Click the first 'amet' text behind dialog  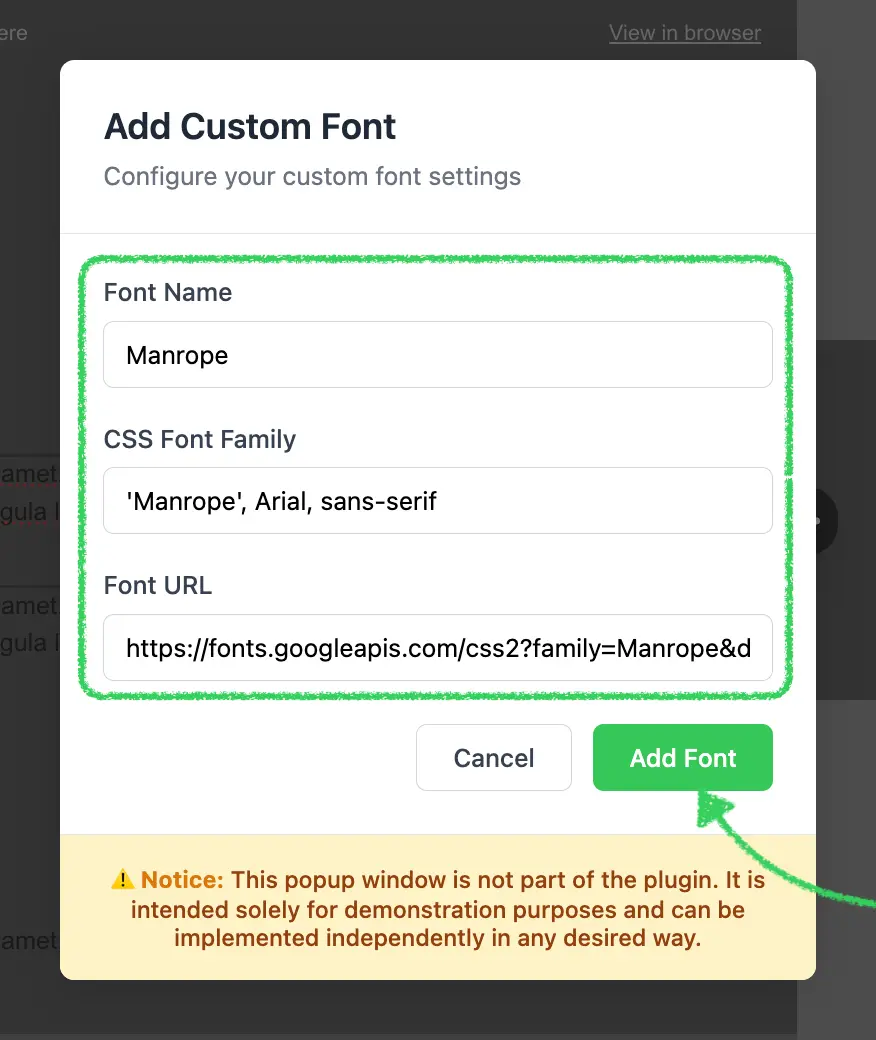[x=29, y=474]
